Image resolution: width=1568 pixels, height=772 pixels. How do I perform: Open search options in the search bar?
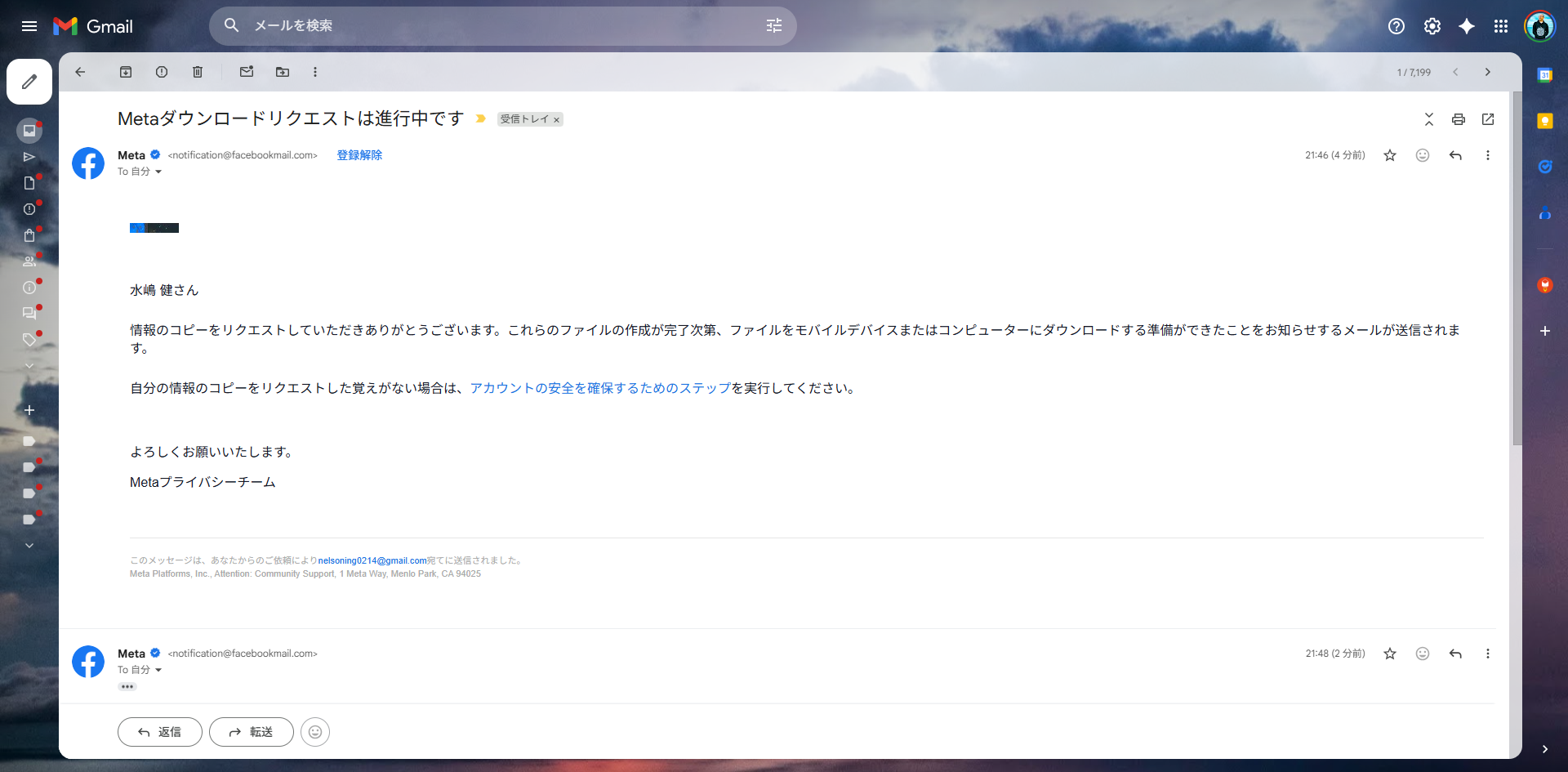tap(773, 26)
